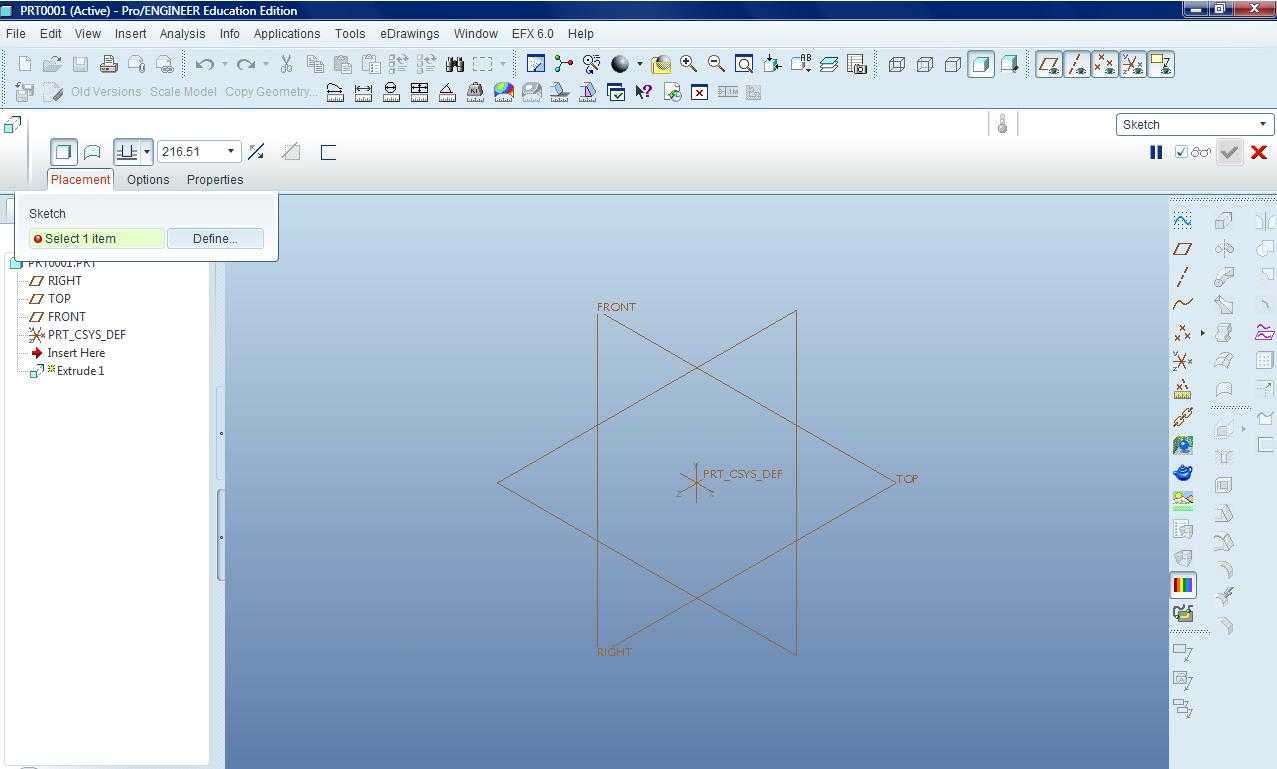
Task: Open the Applications menu
Action: tap(287, 33)
